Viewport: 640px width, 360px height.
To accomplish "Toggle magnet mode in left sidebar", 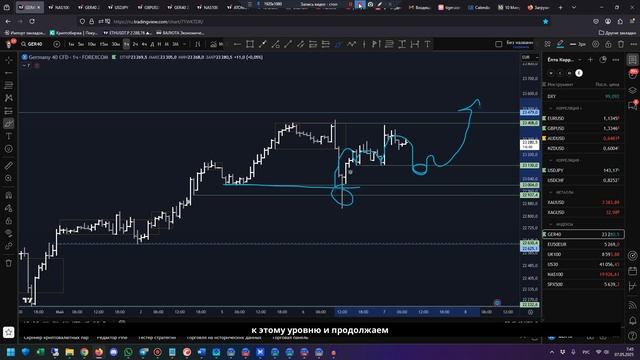I will point(9,196).
